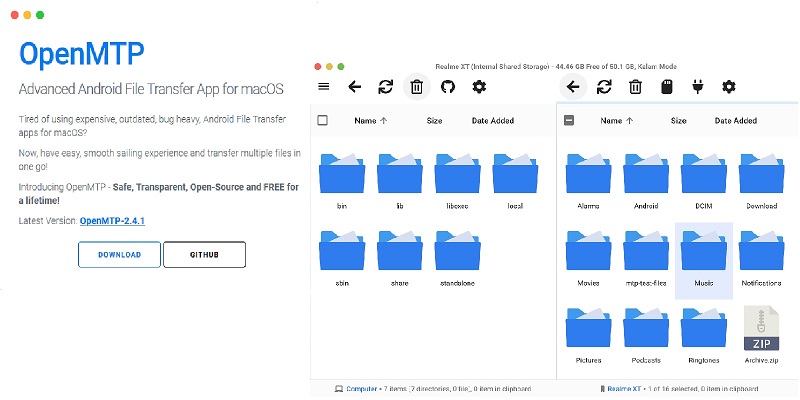Sort Realme XT pane by Name column
The width and height of the screenshot is (800, 400).
click(x=617, y=121)
